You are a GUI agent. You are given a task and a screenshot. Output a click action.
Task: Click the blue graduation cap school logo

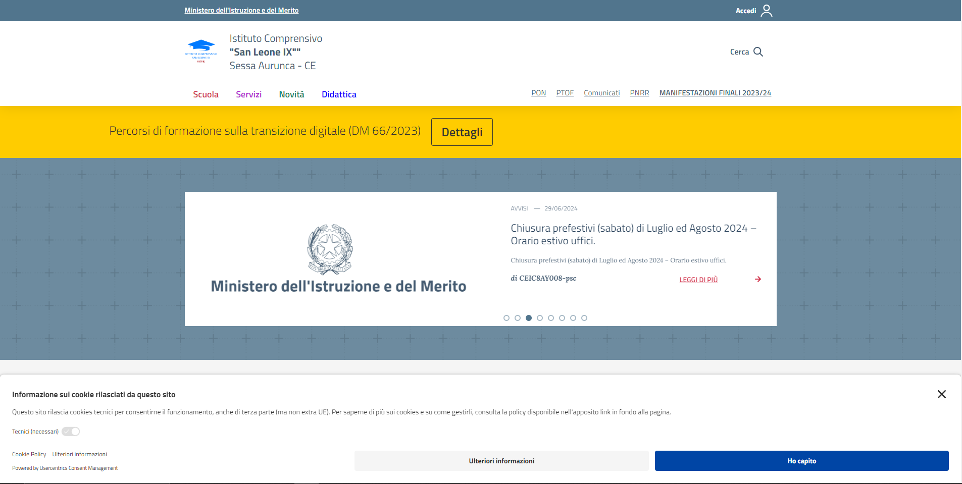(201, 50)
